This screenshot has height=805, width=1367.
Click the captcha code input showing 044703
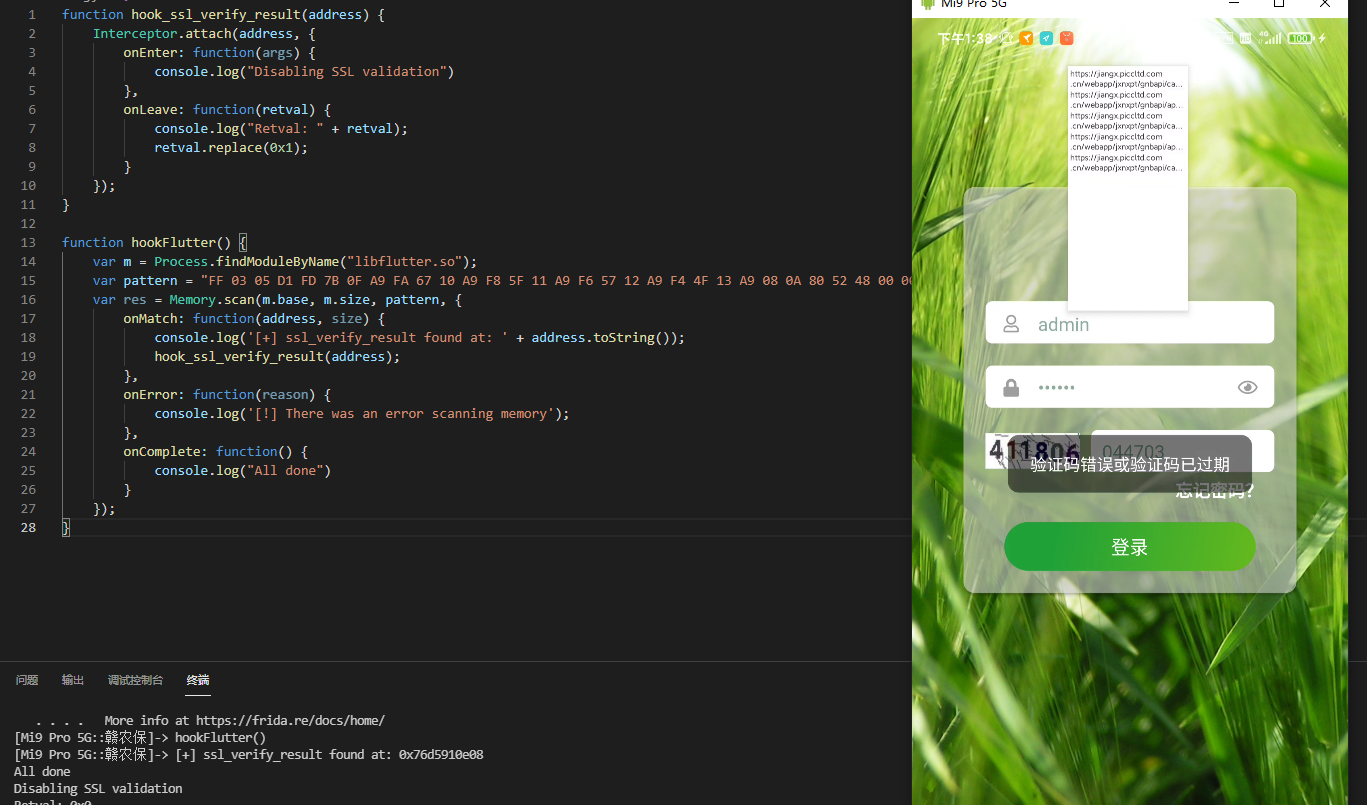click(1182, 451)
